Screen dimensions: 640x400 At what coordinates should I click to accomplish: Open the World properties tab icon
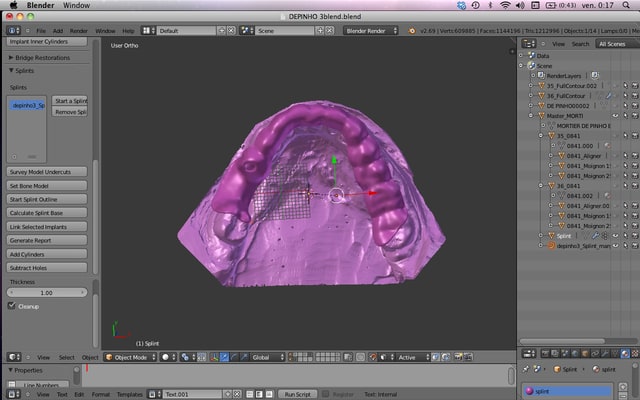coord(575,353)
